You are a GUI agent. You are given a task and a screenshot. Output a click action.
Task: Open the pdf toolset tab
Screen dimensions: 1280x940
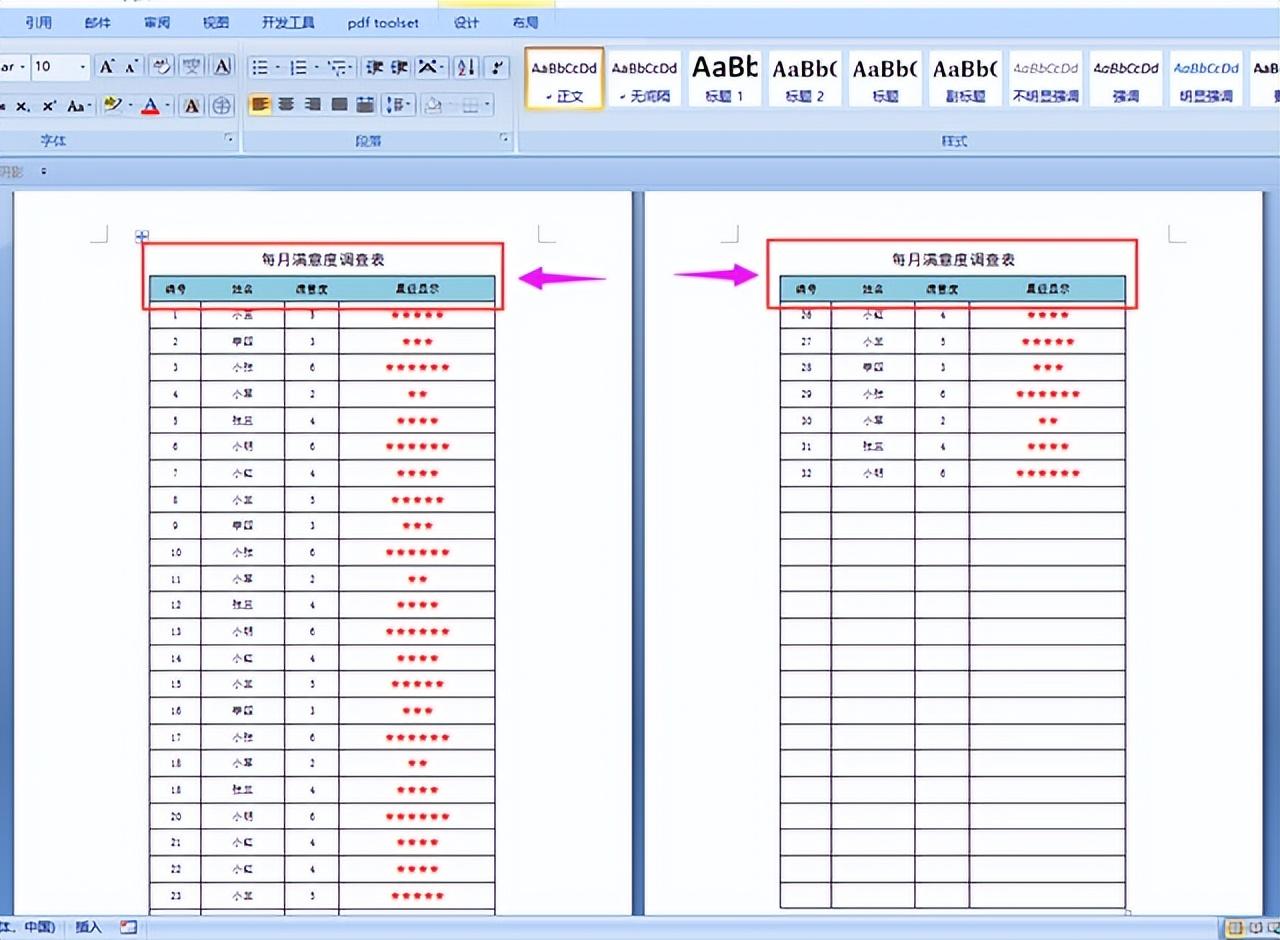(383, 22)
